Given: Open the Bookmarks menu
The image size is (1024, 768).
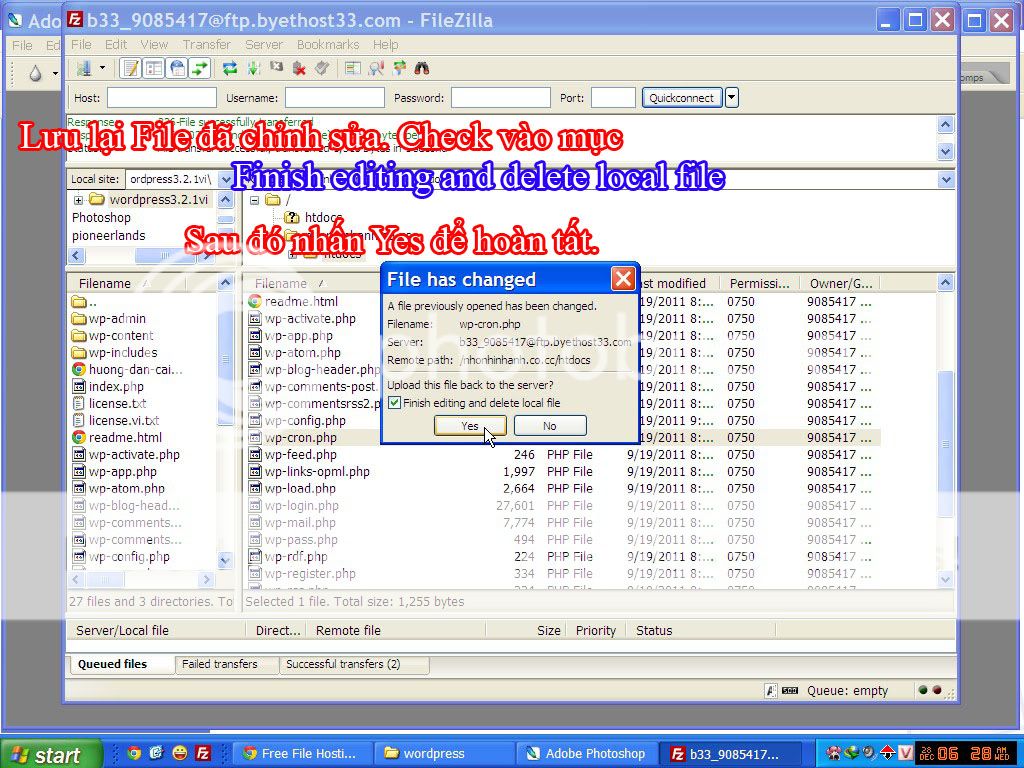Looking at the screenshot, I should (328, 44).
